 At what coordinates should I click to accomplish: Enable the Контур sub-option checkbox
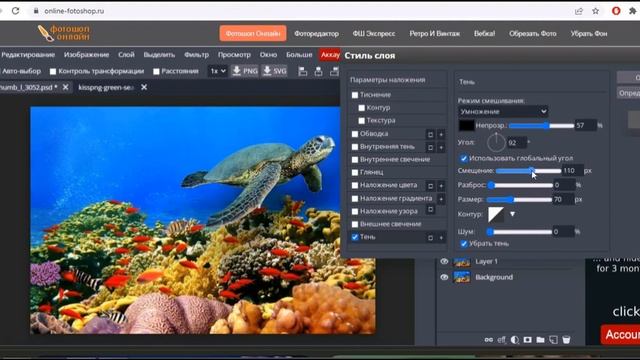361,108
